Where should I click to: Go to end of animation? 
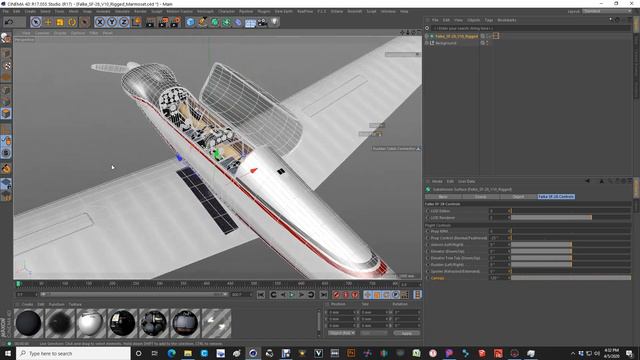323,294
